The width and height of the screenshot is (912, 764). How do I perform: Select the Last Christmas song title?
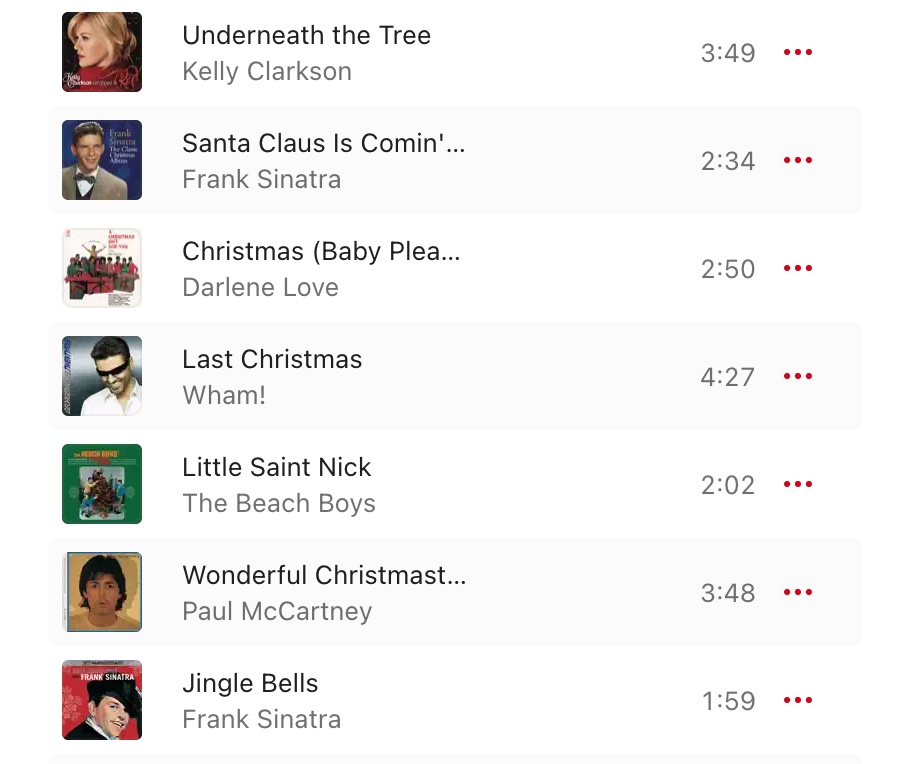[x=272, y=360]
